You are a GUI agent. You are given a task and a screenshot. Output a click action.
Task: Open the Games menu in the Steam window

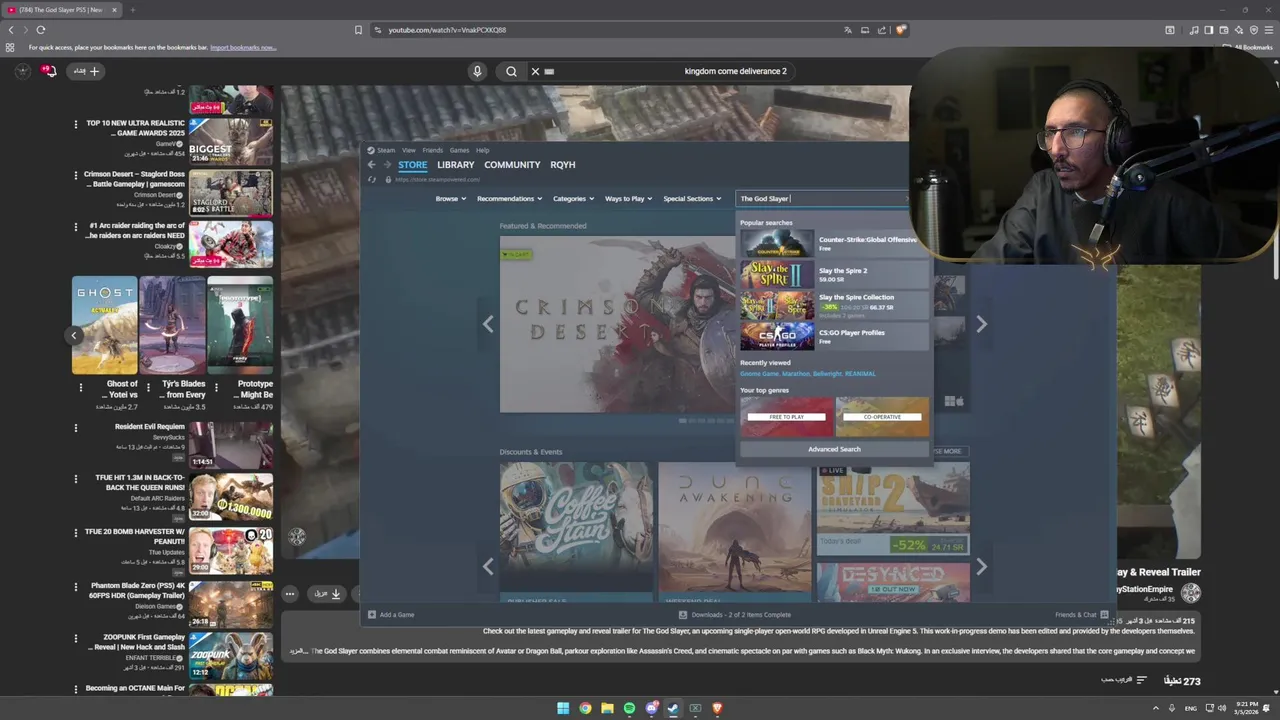(x=459, y=150)
